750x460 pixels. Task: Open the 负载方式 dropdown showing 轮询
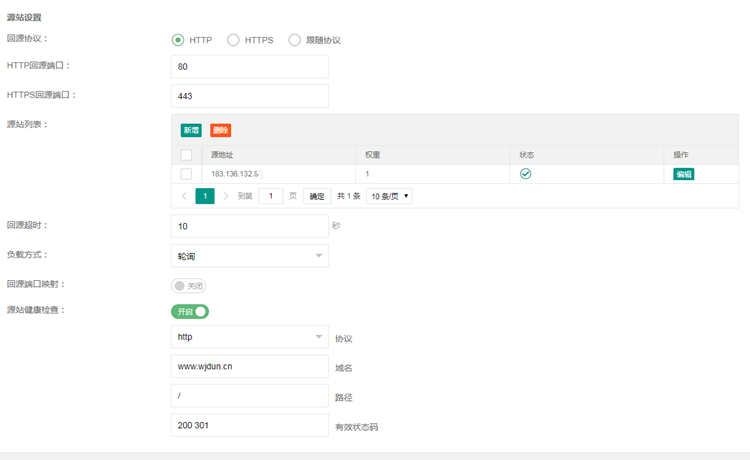249,256
